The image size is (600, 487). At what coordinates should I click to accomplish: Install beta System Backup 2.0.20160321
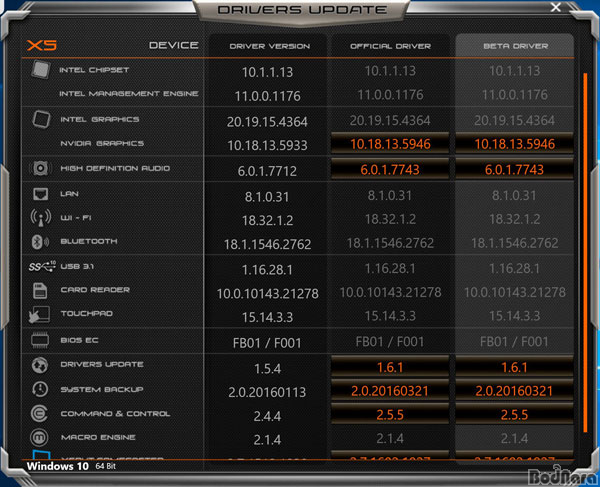(514, 391)
